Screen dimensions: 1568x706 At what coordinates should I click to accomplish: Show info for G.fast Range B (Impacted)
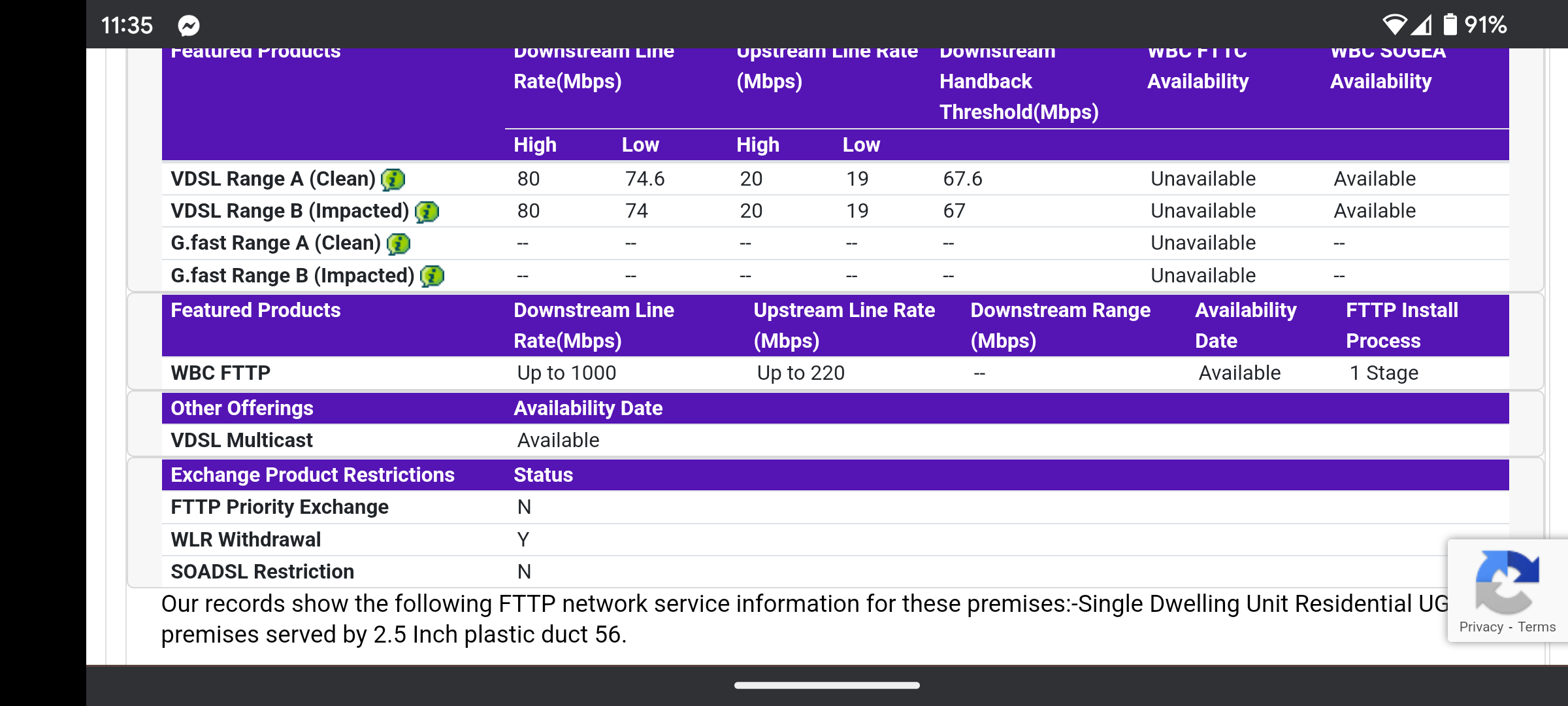pyautogui.click(x=432, y=276)
